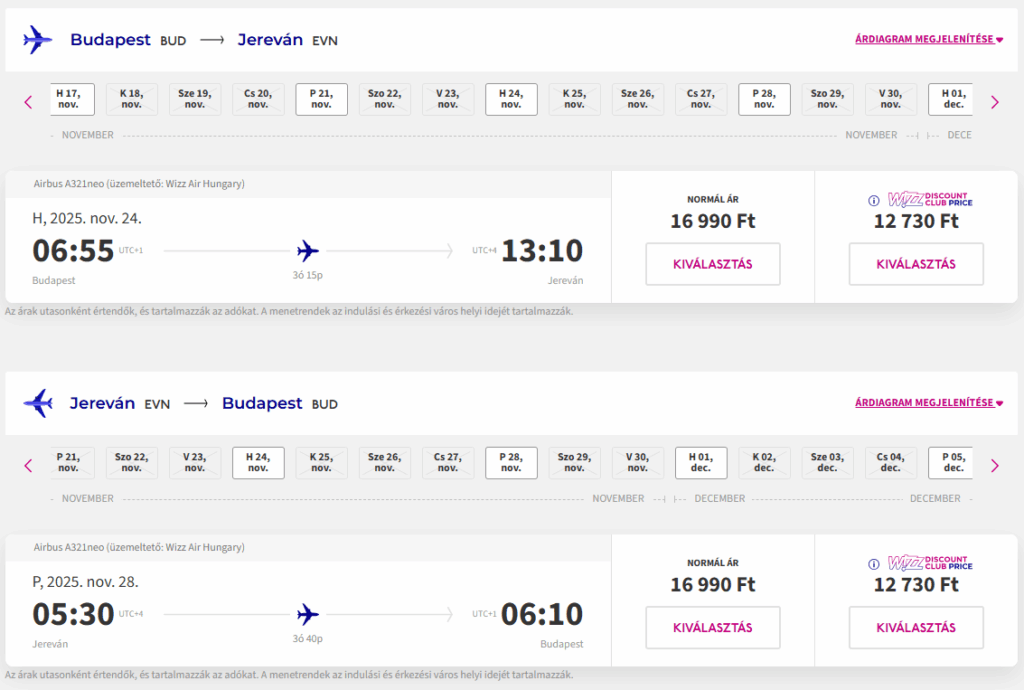Choose outbound Wizz Discount Club price Kiválasztás
Screen dimensions: 1024x690
[916, 264]
